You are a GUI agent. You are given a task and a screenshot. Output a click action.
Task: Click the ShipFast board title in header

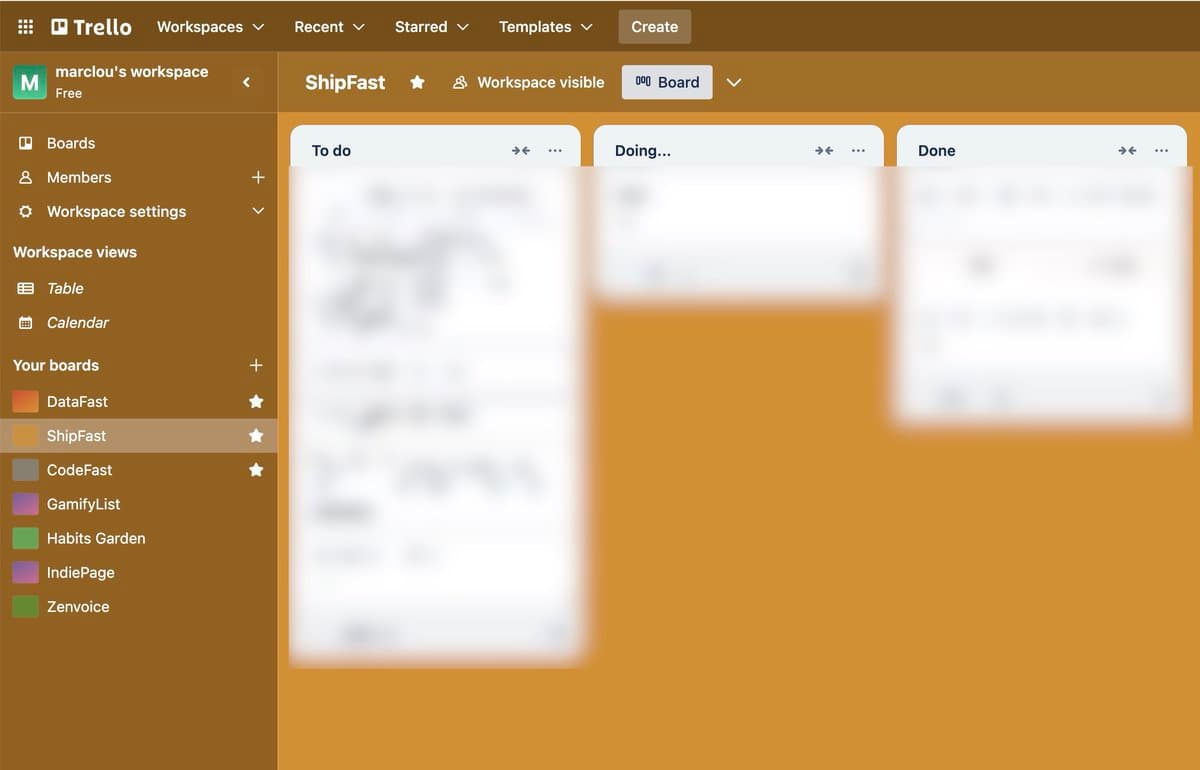345,82
